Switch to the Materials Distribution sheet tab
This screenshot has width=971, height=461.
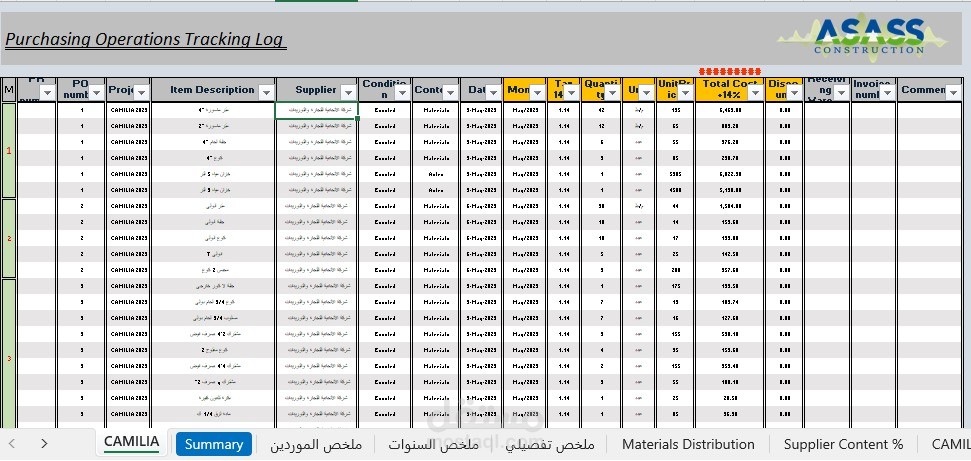688,444
